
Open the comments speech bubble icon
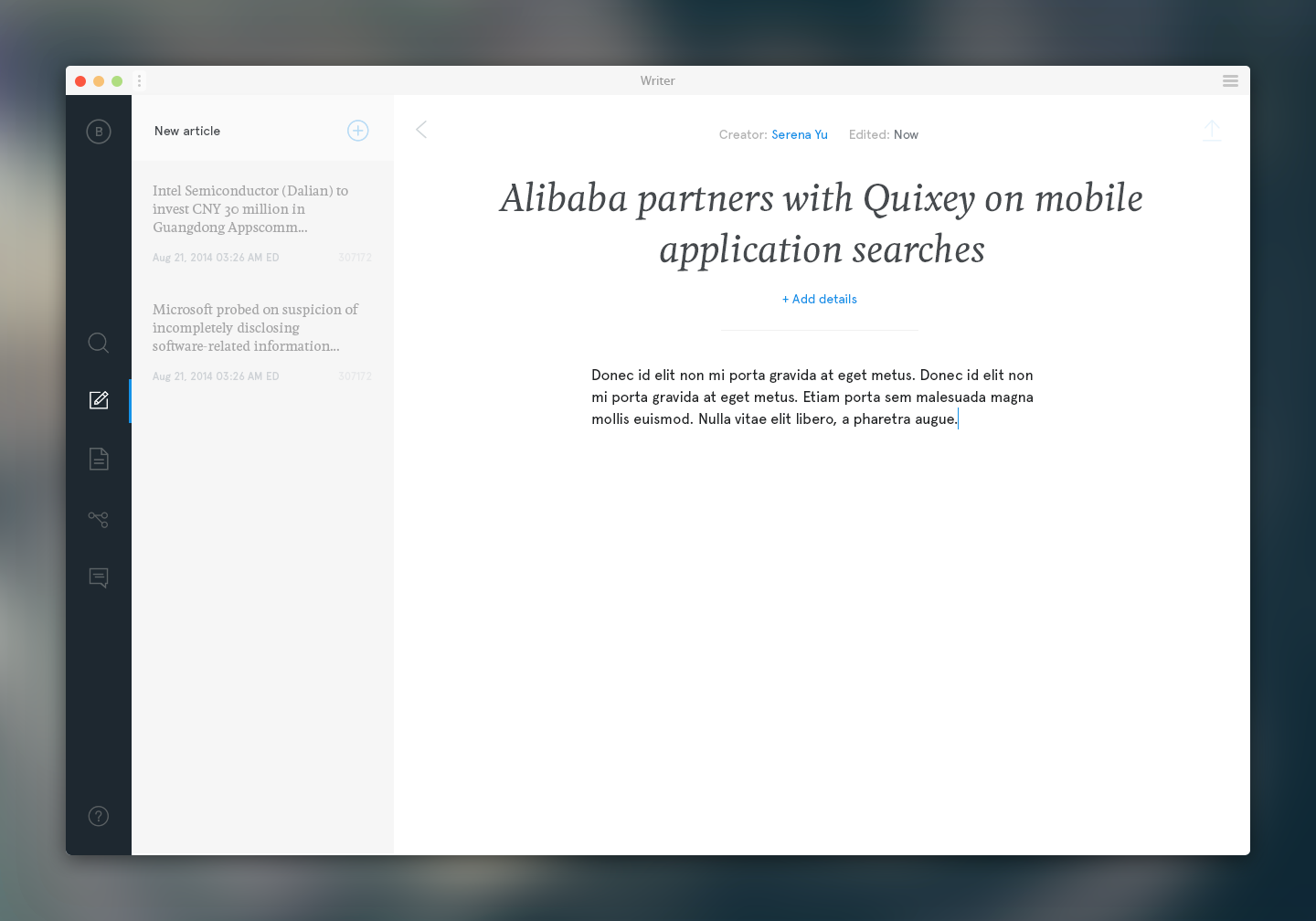point(99,577)
